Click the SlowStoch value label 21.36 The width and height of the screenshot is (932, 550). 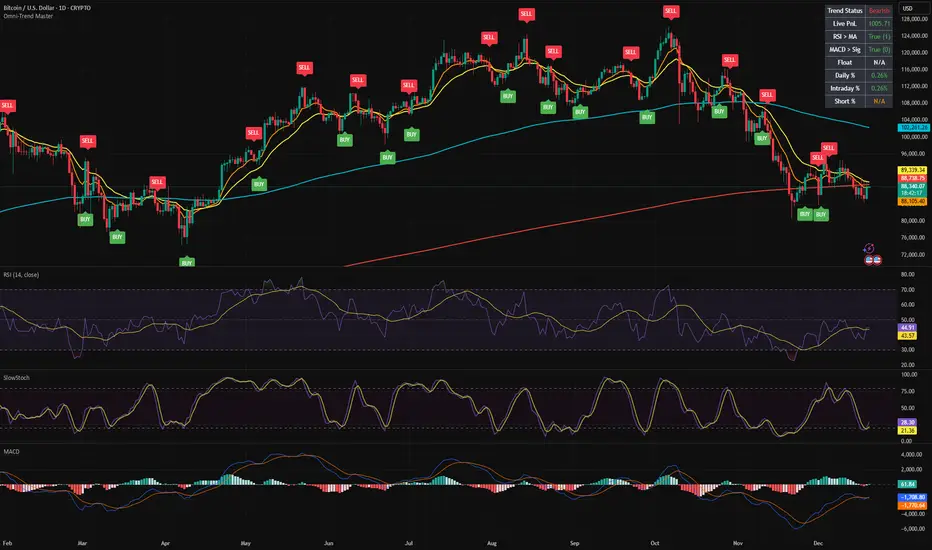point(907,430)
